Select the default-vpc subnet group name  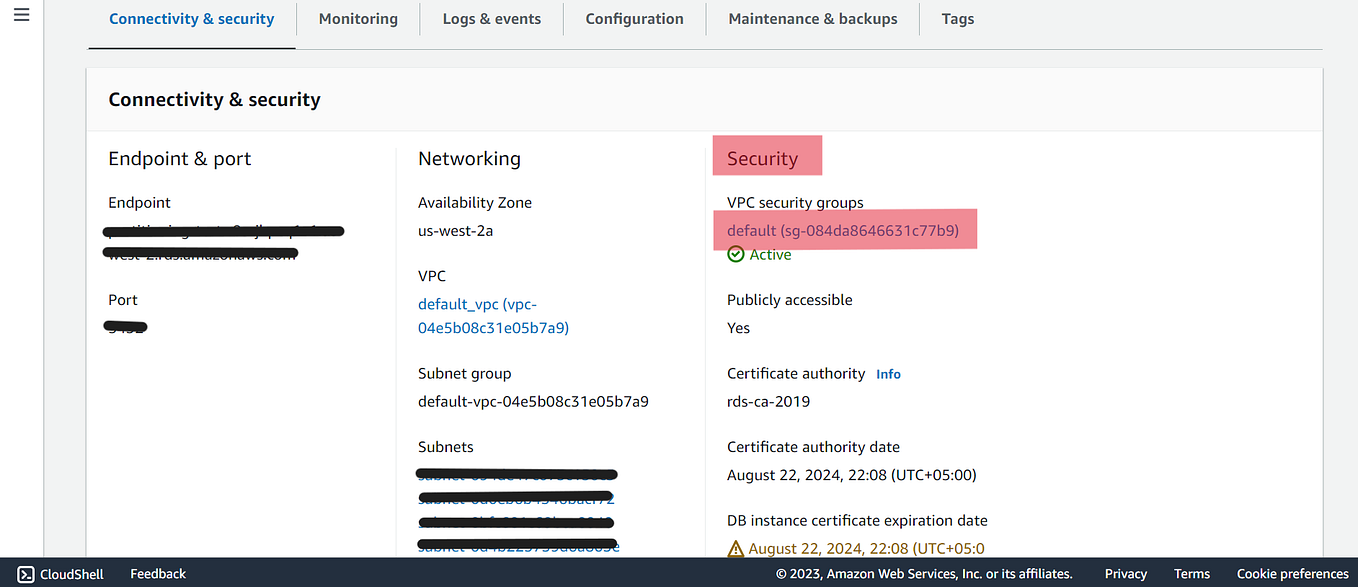click(x=533, y=400)
